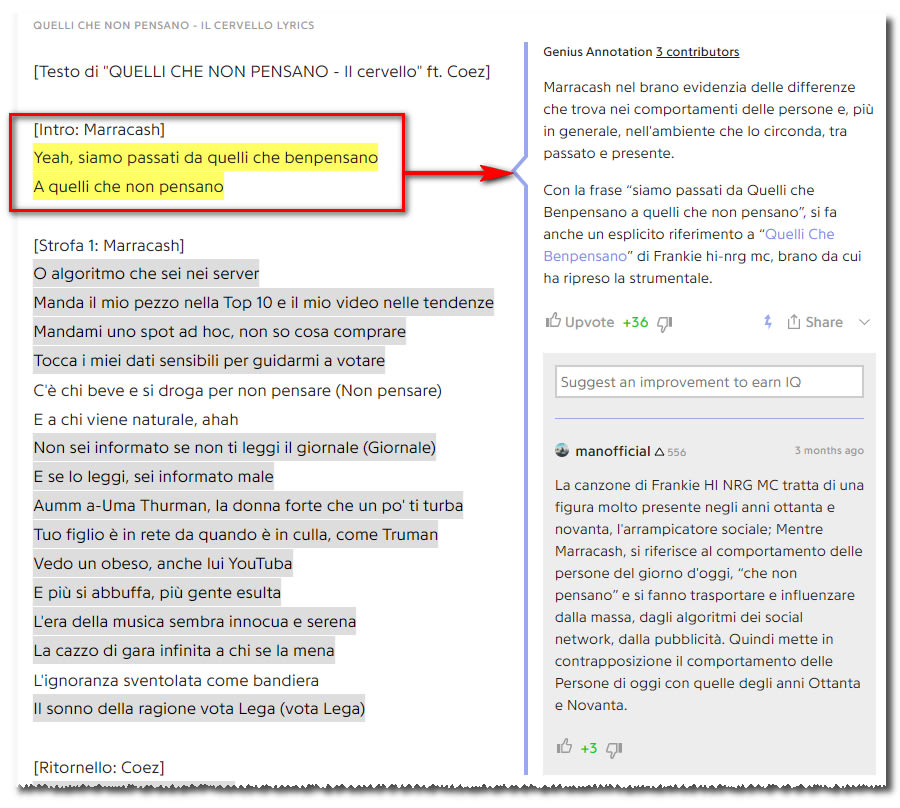The height and width of the screenshot is (808, 900).
Task: Downvote the annotation with thumbs-down icon
Action: 665,324
